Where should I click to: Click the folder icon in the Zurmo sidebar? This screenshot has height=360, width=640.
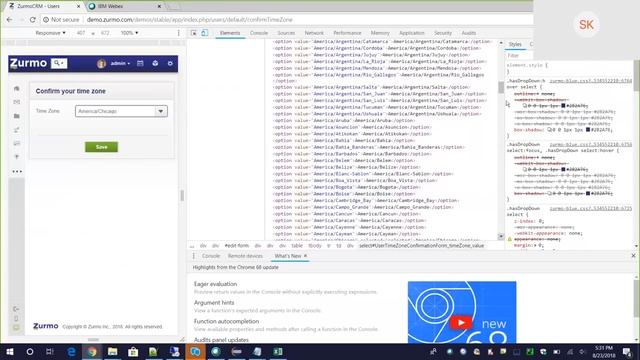(x=16, y=116)
